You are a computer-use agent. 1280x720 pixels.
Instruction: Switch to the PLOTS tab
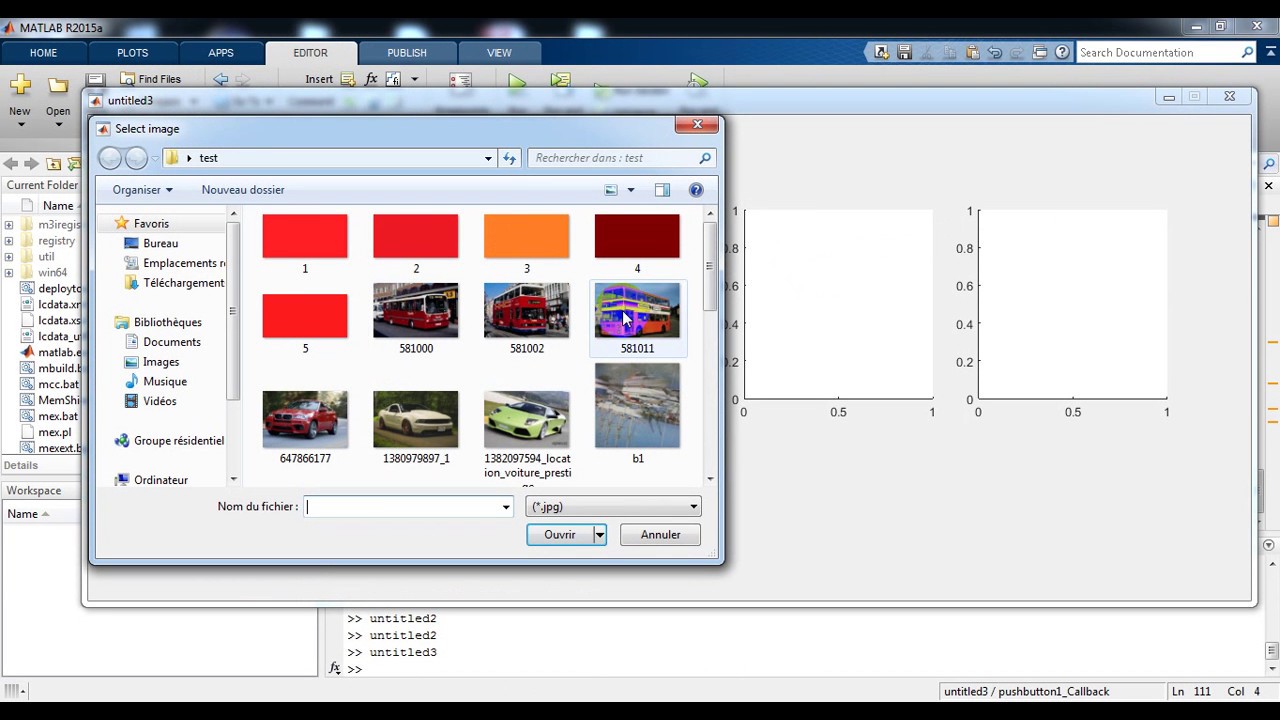coord(132,53)
